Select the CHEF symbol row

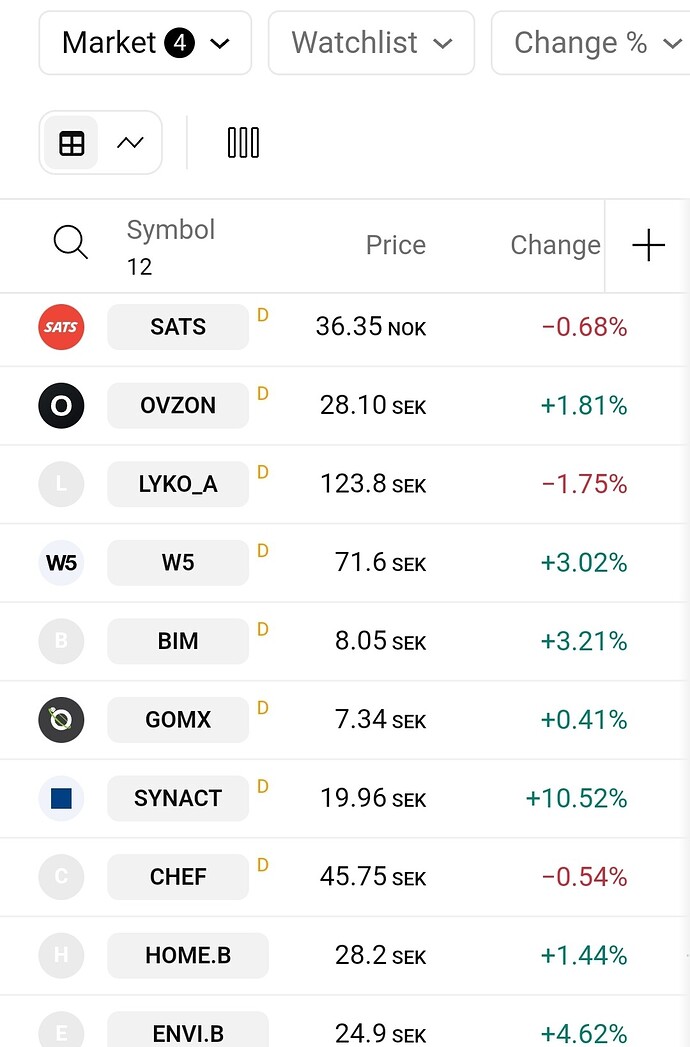coord(345,877)
